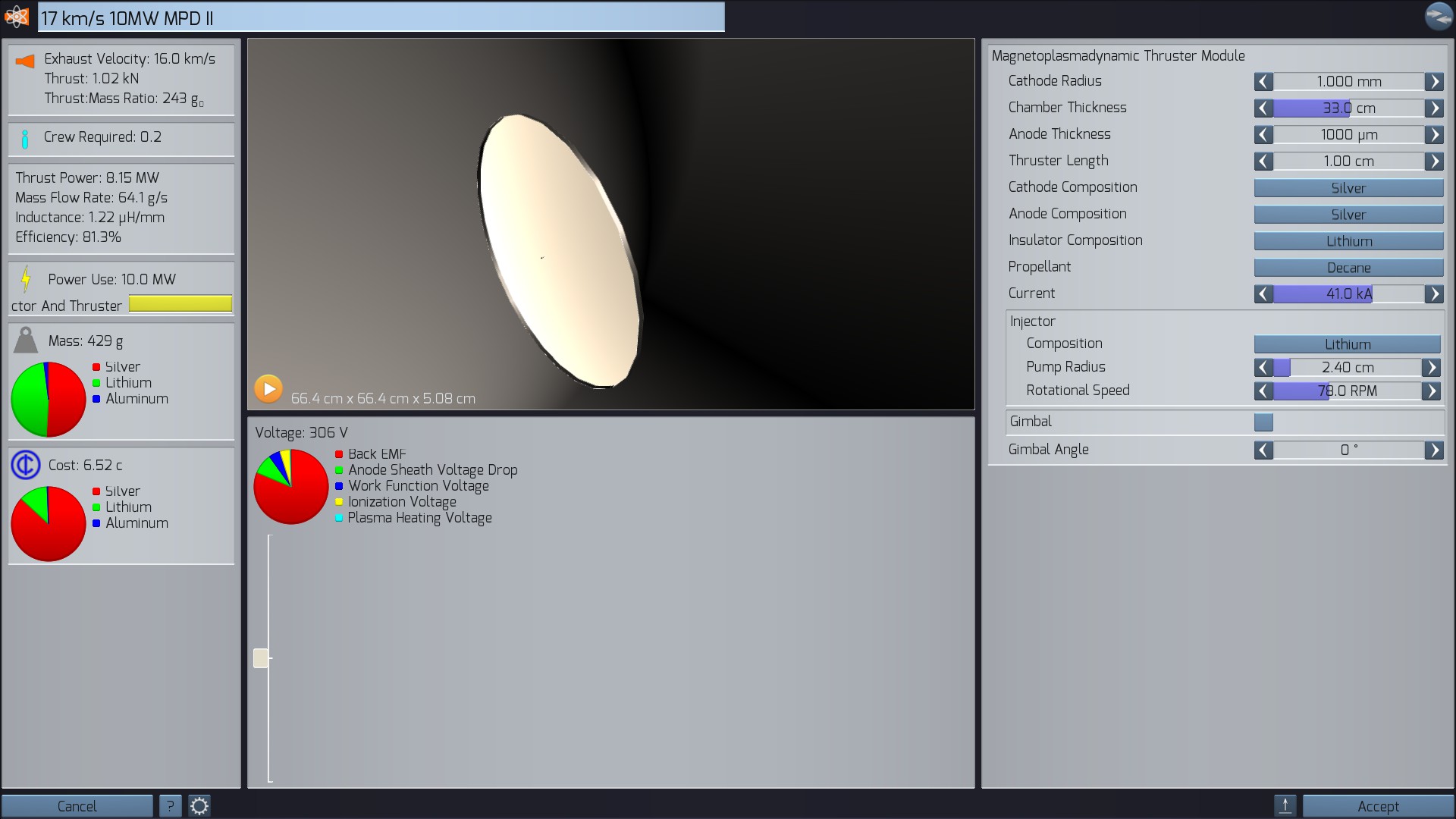This screenshot has width=1456, height=819.
Task: Open the help question mark button
Action: coord(170,805)
